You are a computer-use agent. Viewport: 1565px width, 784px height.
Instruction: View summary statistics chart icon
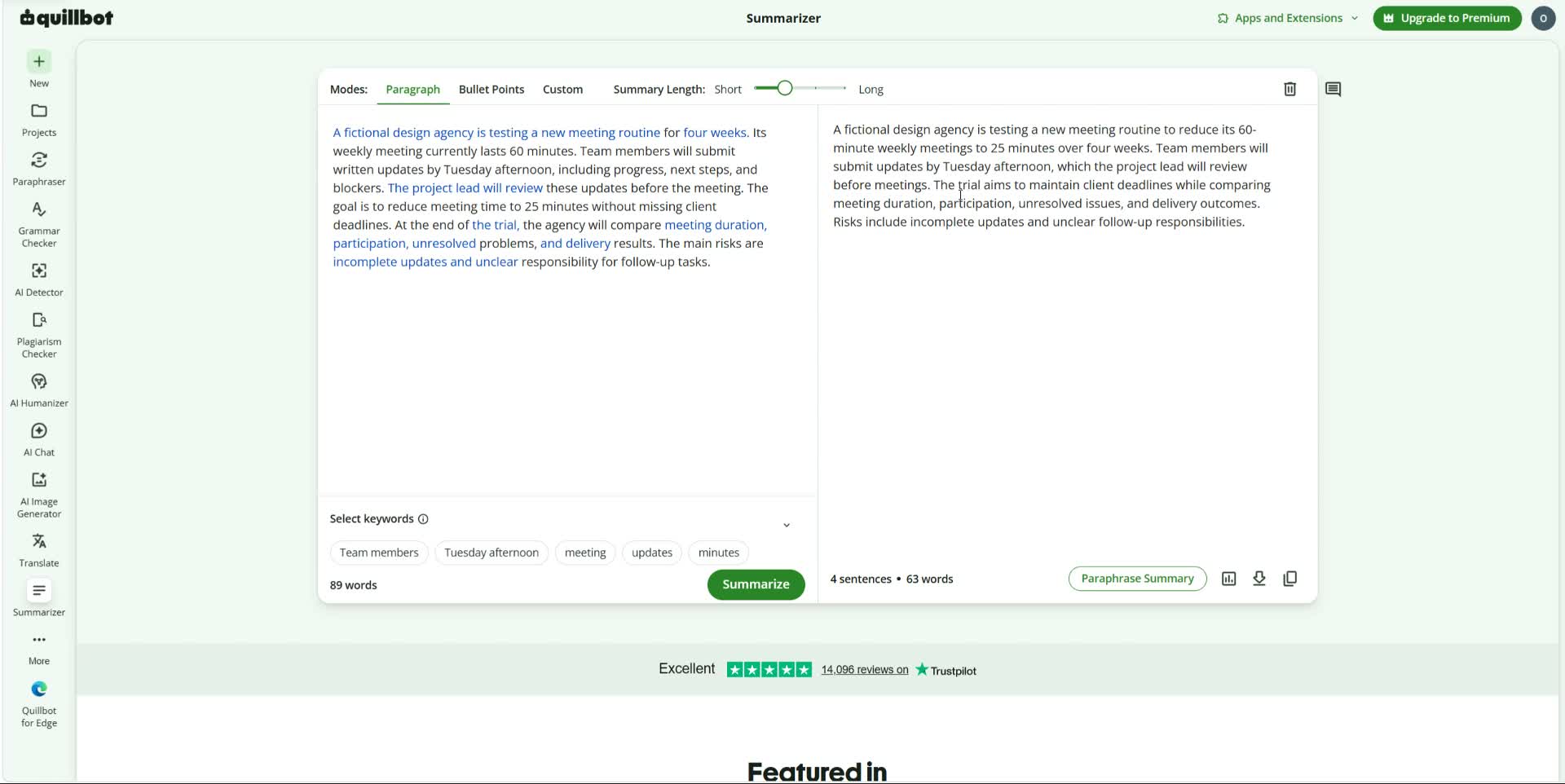(x=1228, y=579)
